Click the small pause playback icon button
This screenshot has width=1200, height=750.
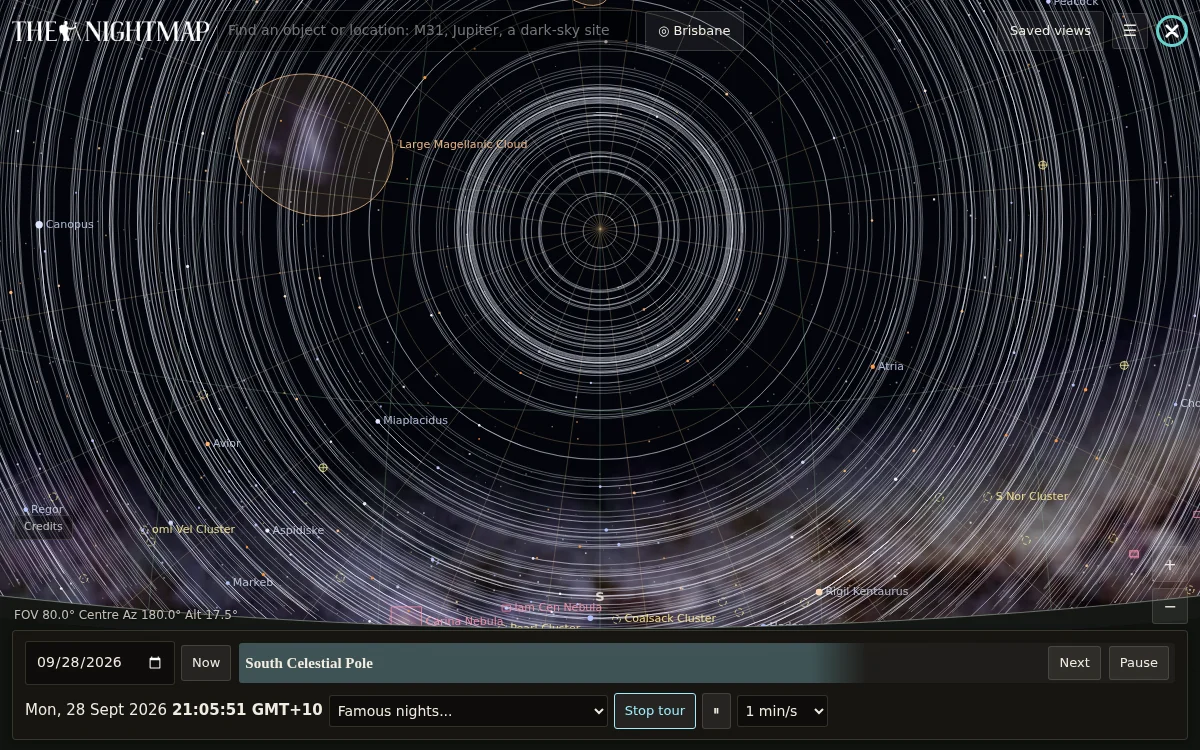click(x=716, y=711)
